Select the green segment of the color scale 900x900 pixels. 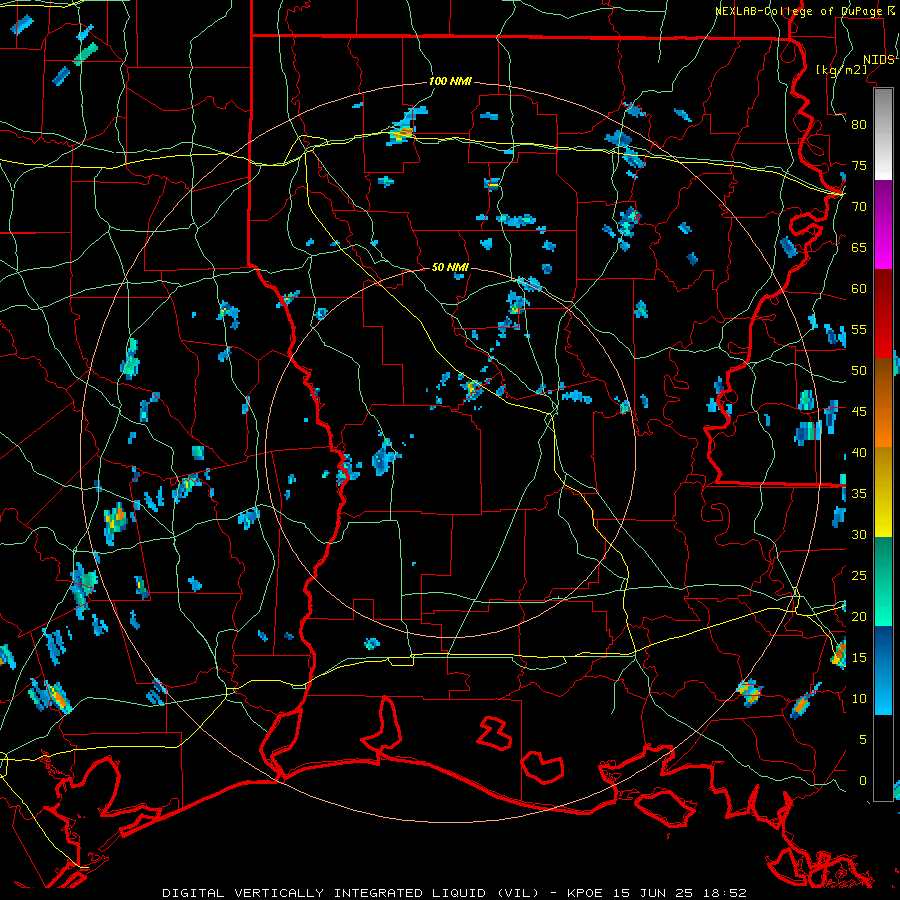(883, 581)
